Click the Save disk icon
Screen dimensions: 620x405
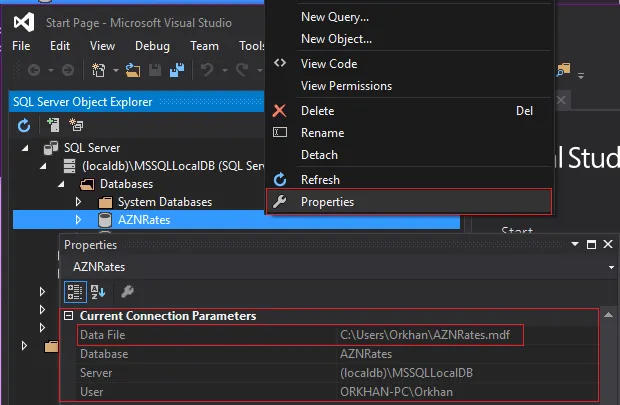click(155, 70)
